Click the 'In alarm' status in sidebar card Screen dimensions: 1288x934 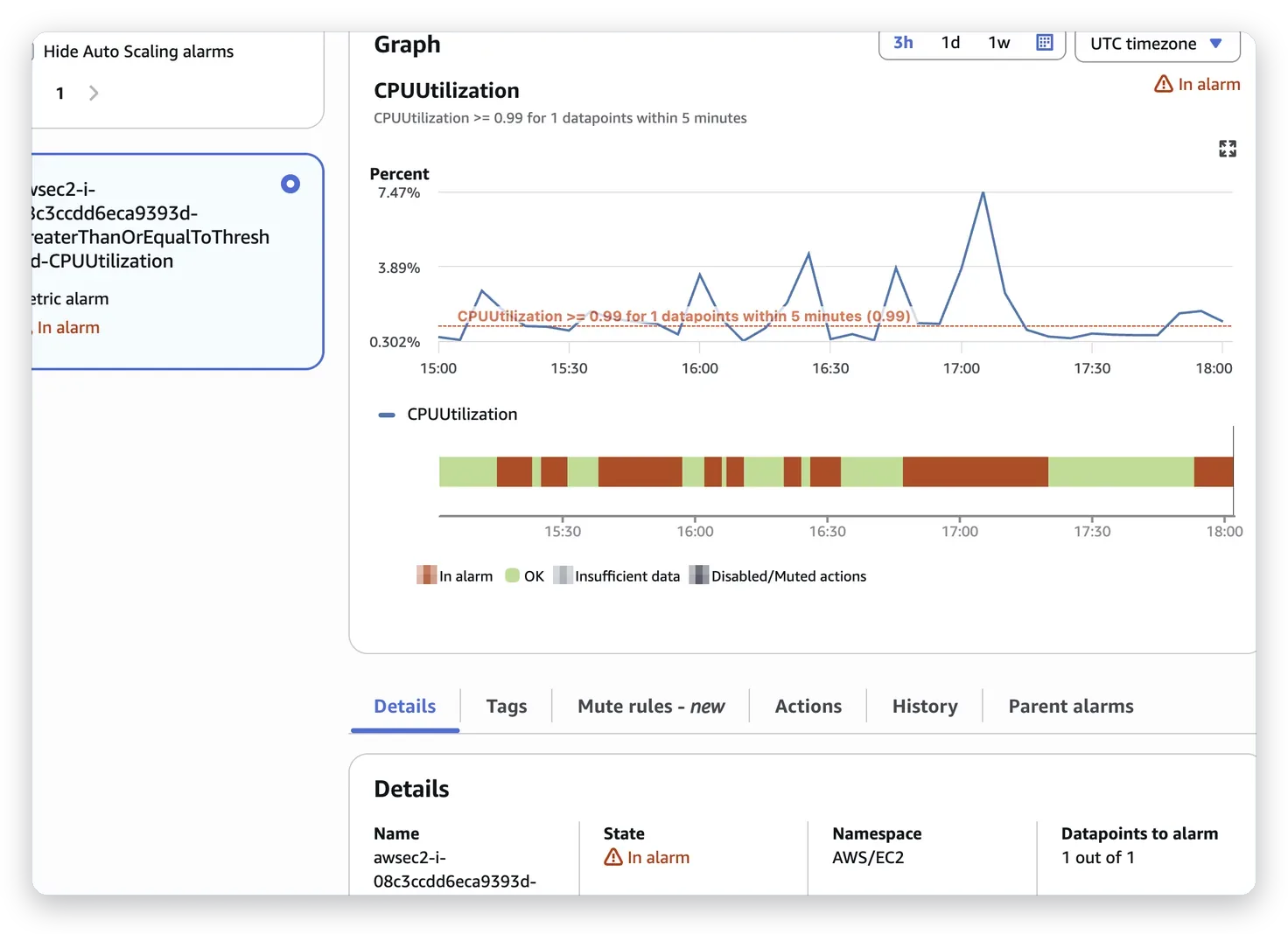[68, 327]
